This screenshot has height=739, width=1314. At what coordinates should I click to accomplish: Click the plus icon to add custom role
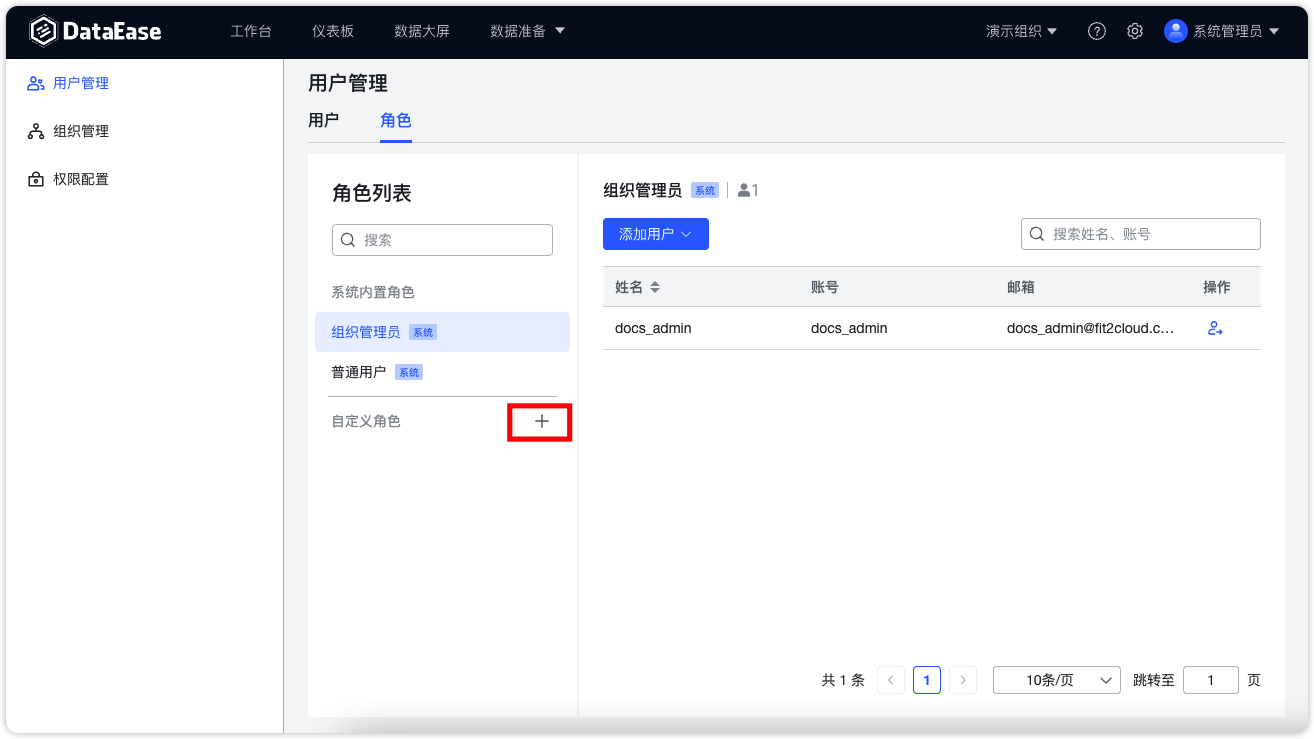[541, 422]
